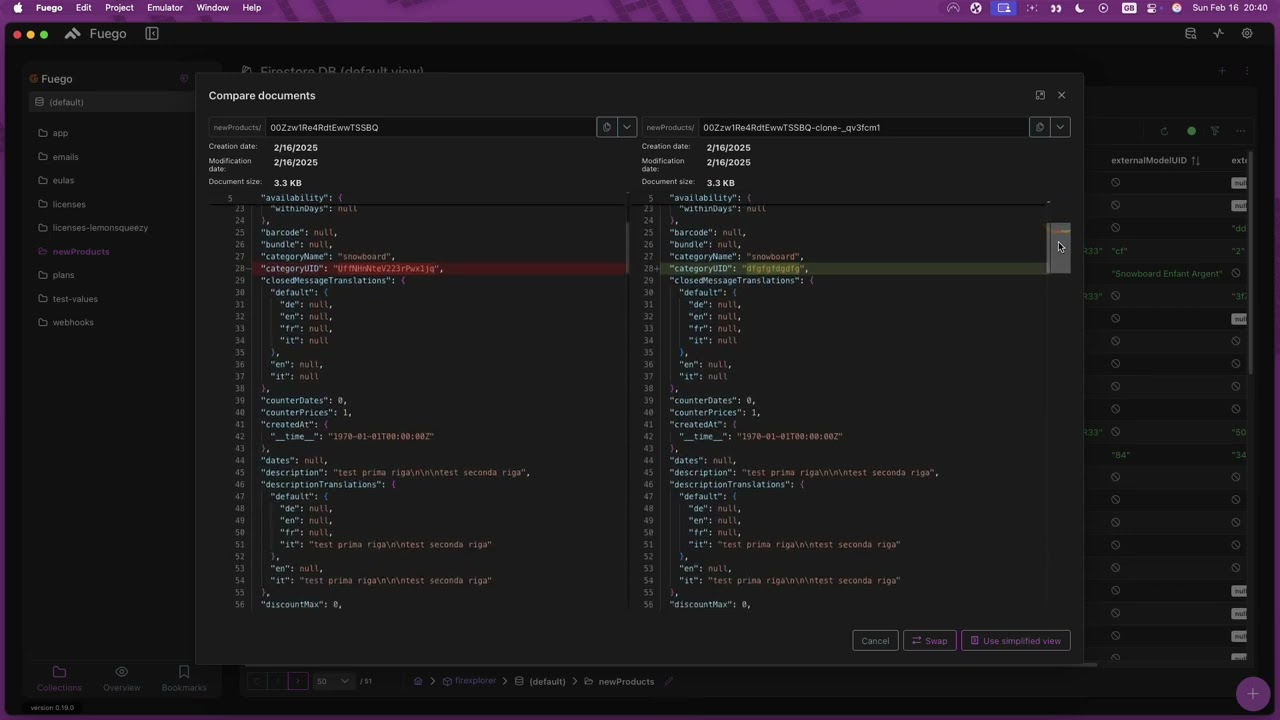Viewport: 1280px width, 720px height.
Task: Click the next page arrow in pagination
Action: point(298,681)
